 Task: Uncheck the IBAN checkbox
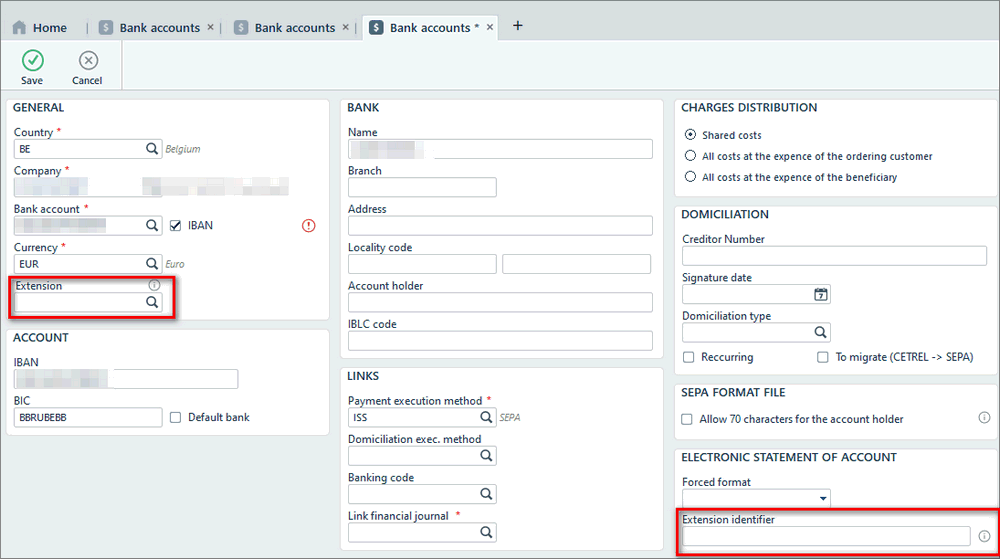coord(176,226)
